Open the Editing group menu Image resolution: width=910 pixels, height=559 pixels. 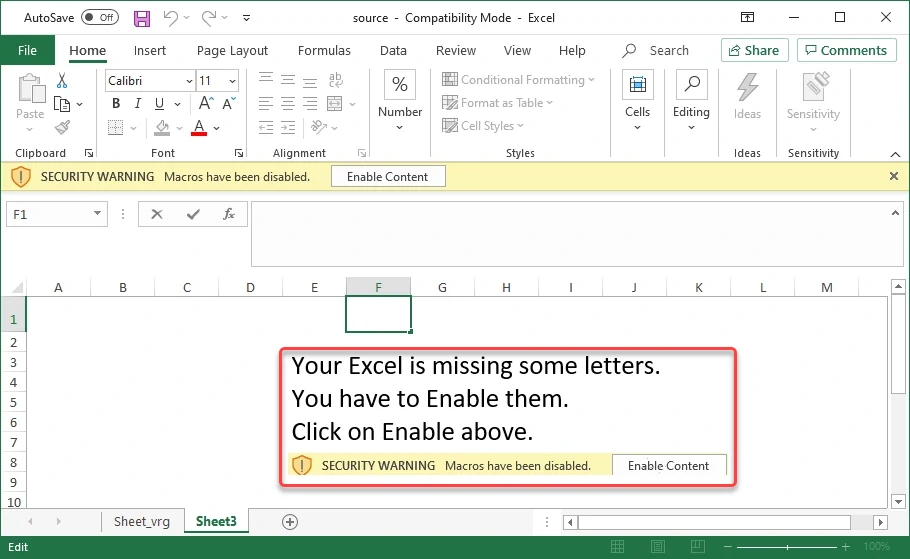[691, 102]
